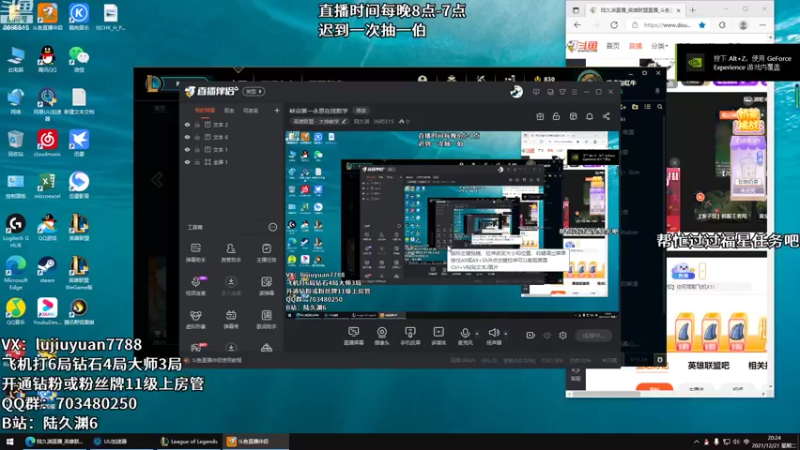Open streaming settings gear icon

click(563, 335)
